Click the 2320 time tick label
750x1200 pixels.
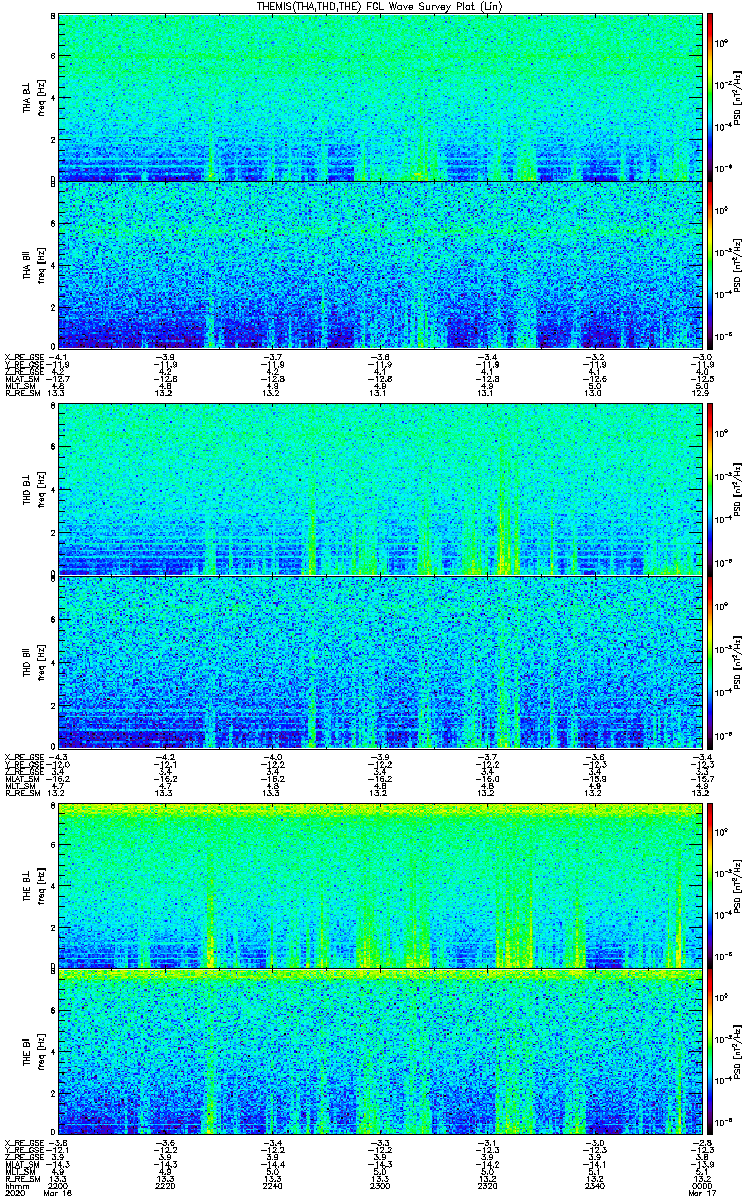(x=487, y=1186)
